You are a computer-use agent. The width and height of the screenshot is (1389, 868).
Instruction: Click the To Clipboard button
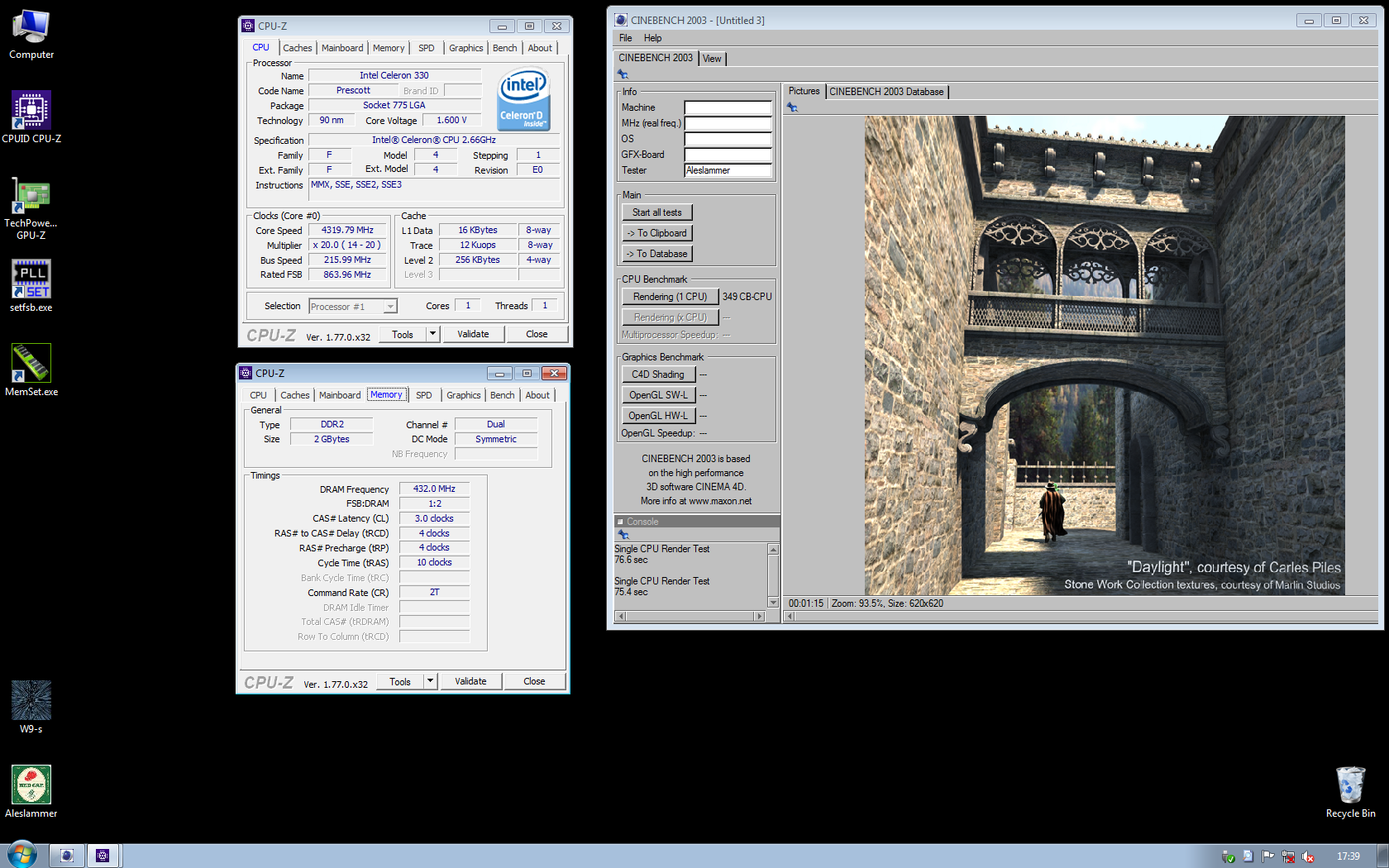[657, 233]
